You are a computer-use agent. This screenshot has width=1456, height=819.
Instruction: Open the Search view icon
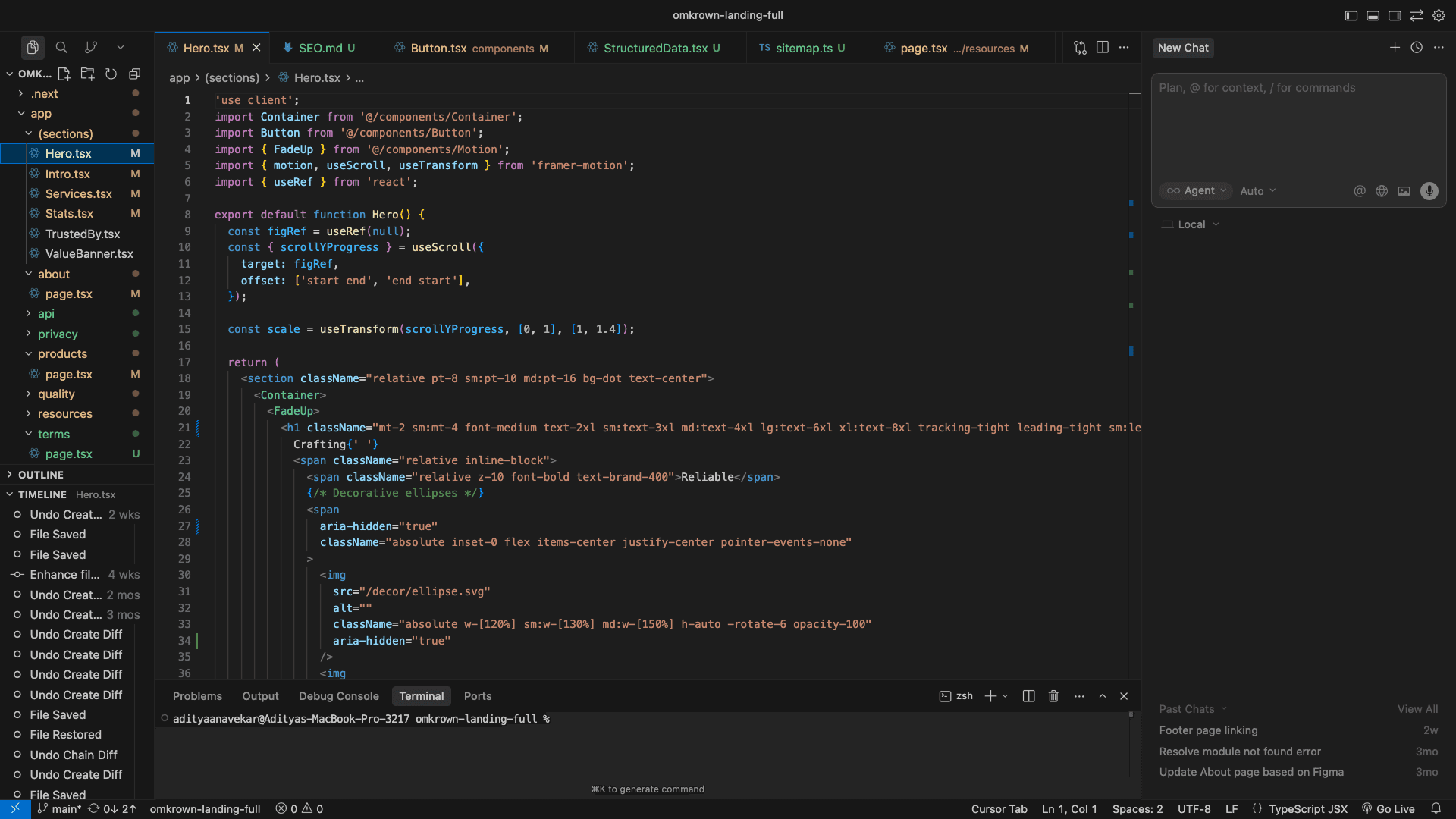pyautogui.click(x=61, y=47)
